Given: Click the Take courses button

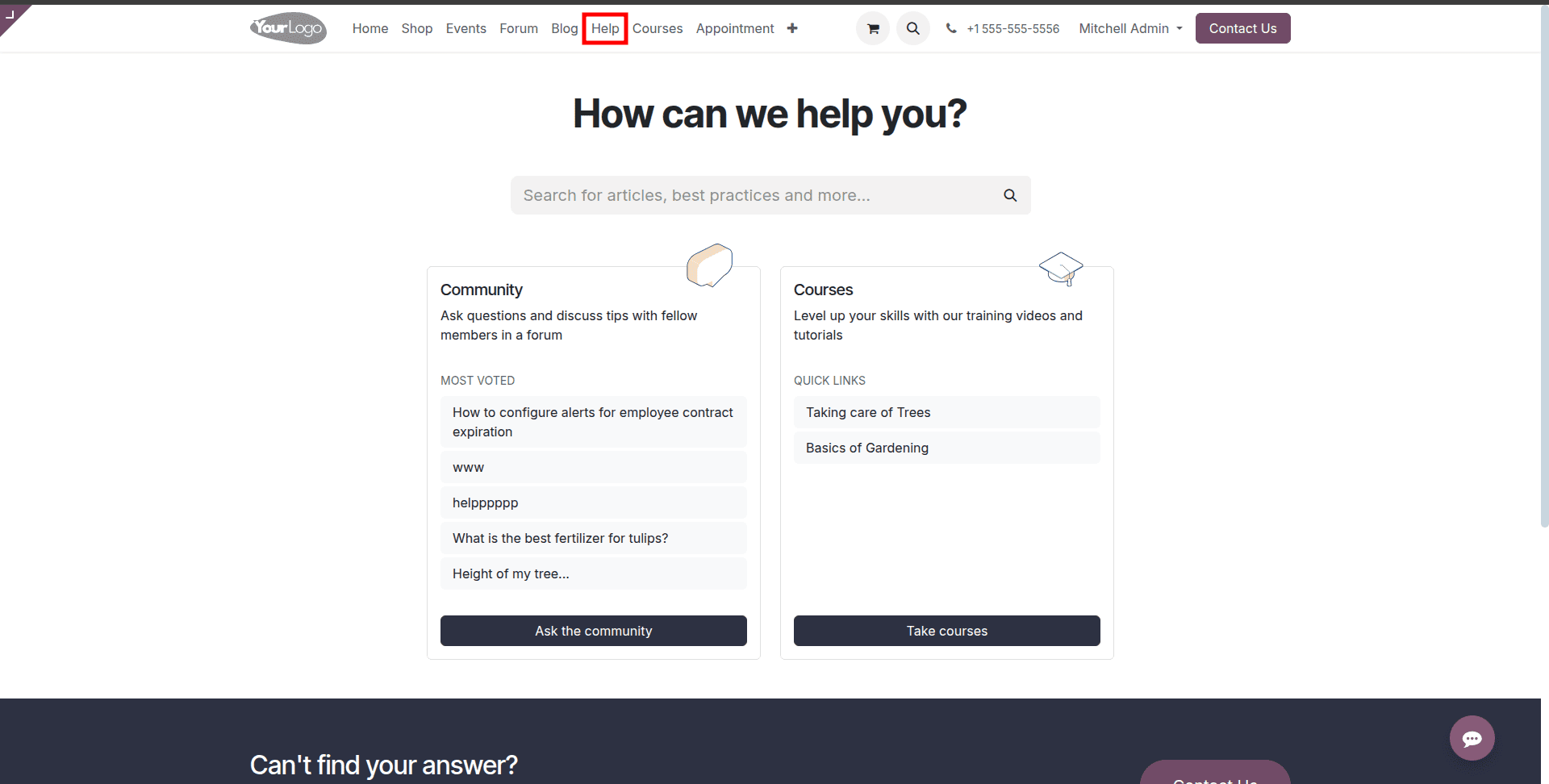Looking at the screenshot, I should coord(946,631).
